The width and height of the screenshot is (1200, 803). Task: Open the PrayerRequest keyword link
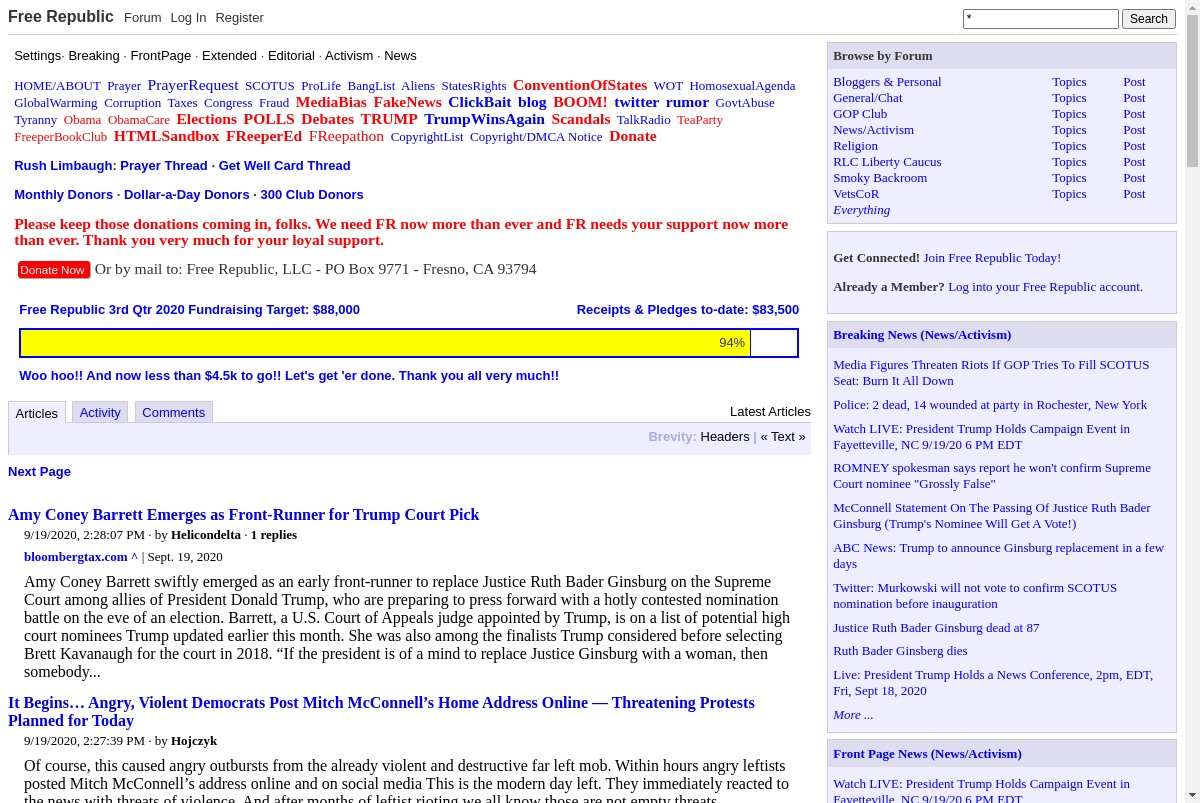[x=193, y=85]
